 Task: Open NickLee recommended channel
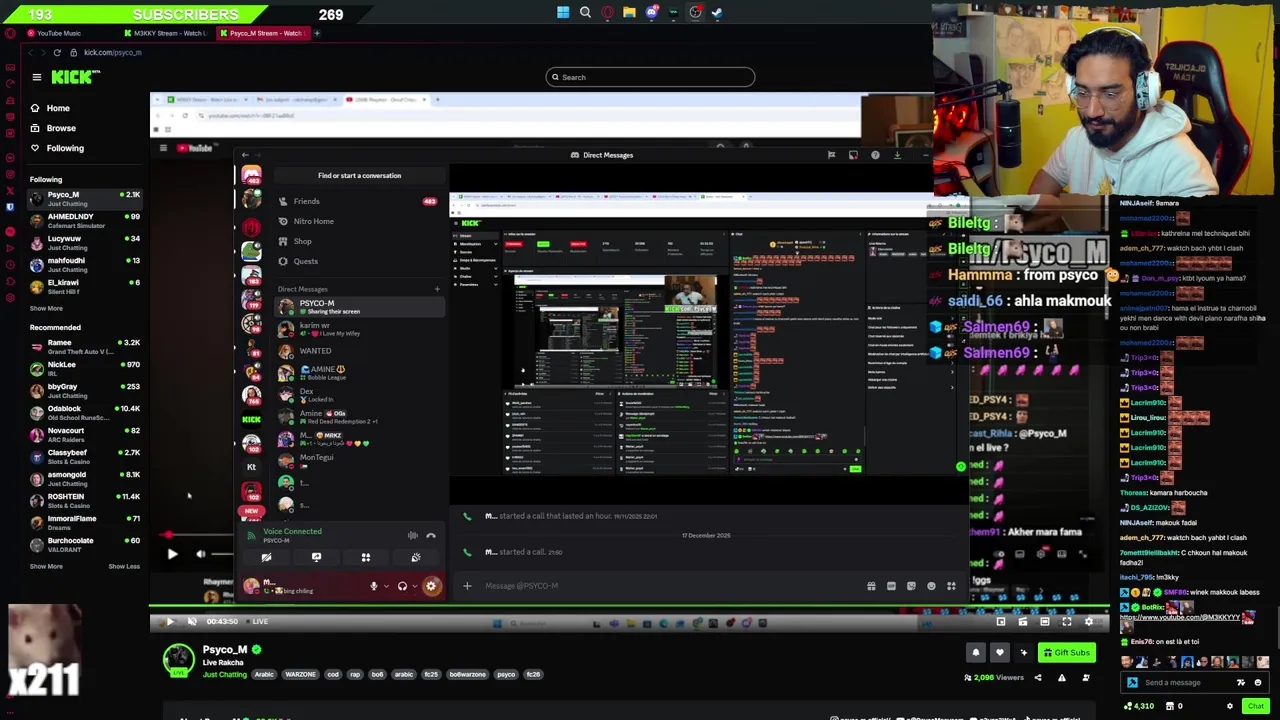pyautogui.click(x=86, y=369)
